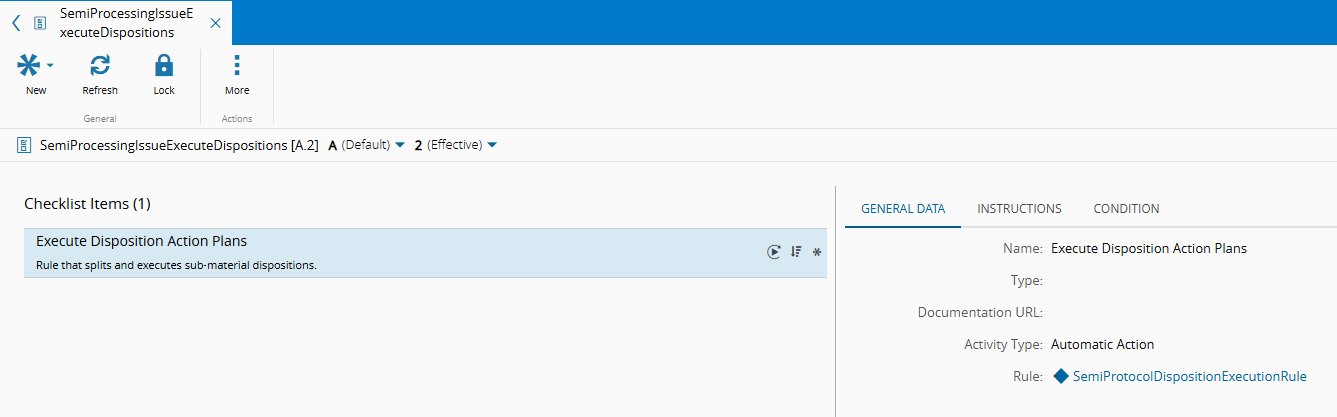Click the checklist icon beside the page title
Viewport: 1337px width, 417px height.
point(25,145)
